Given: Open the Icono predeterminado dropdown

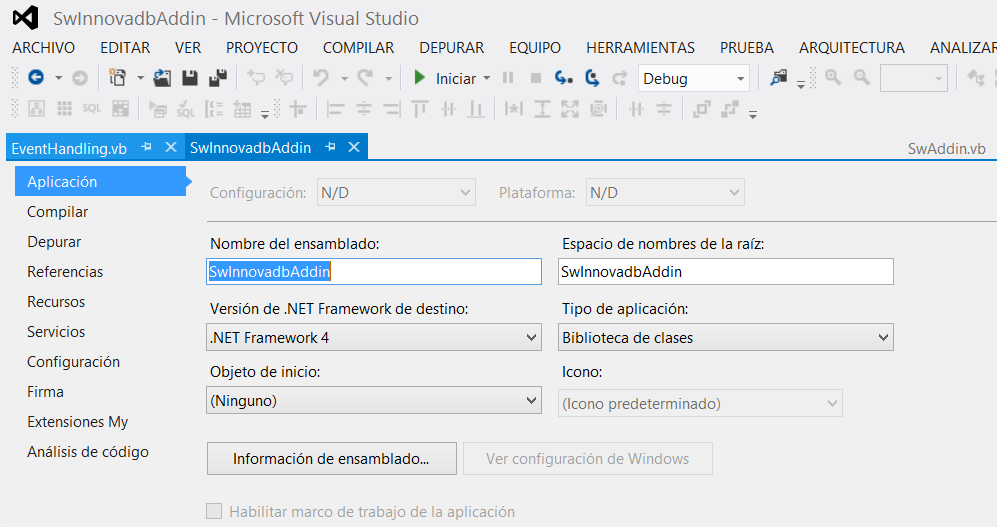Looking at the screenshot, I should 700,403.
